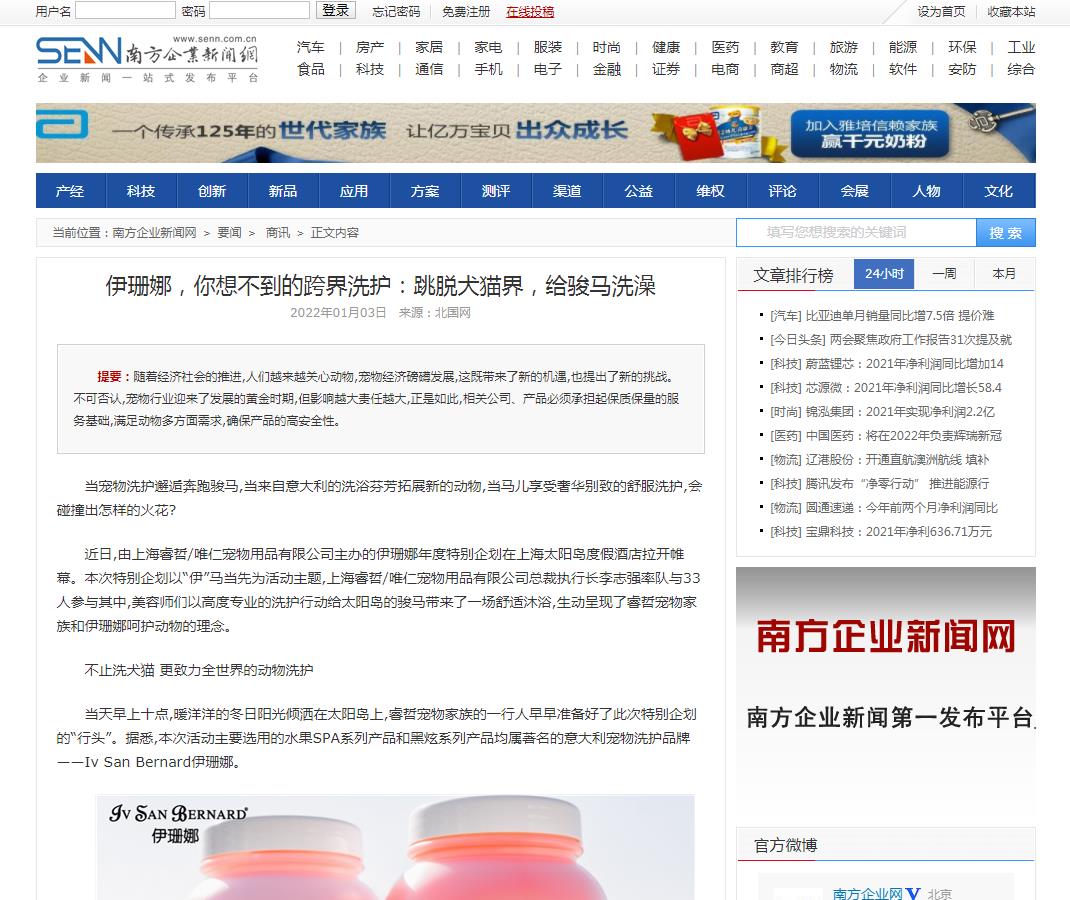This screenshot has height=900, width=1070.
Task: Open the 环保 category link
Action: point(962,47)
